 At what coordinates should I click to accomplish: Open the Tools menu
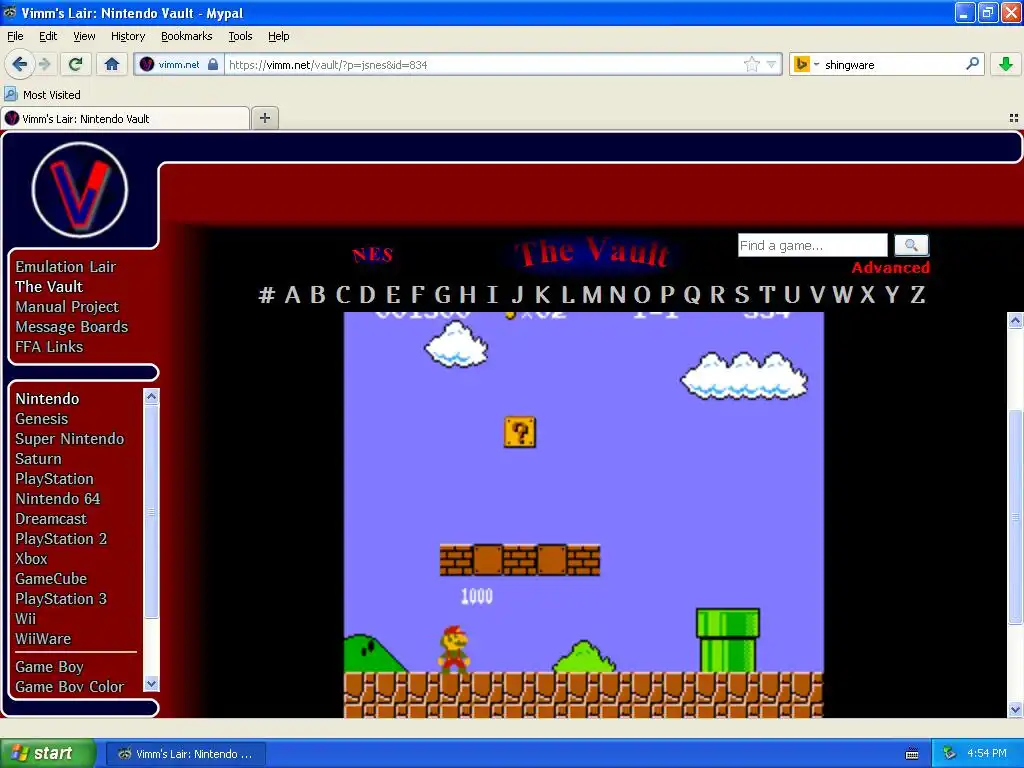pos(240,36)
